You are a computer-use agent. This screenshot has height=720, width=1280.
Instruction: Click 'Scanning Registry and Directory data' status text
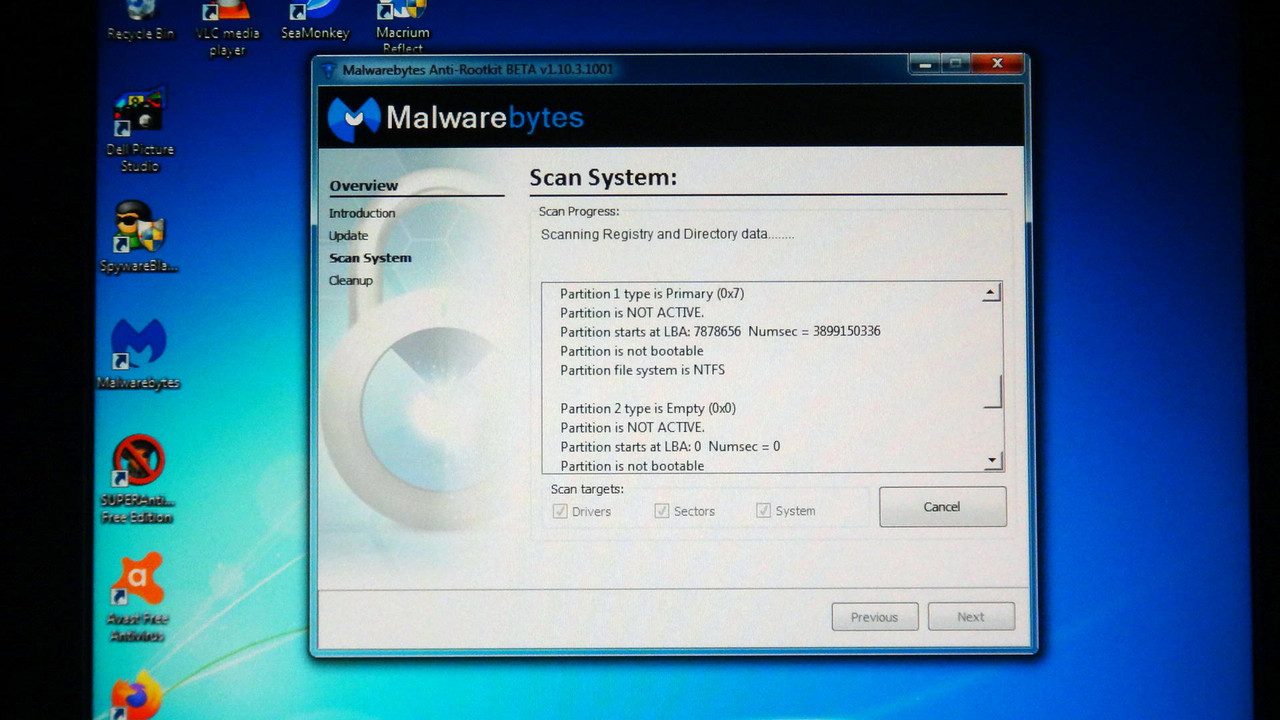click(x=667, y=235)
